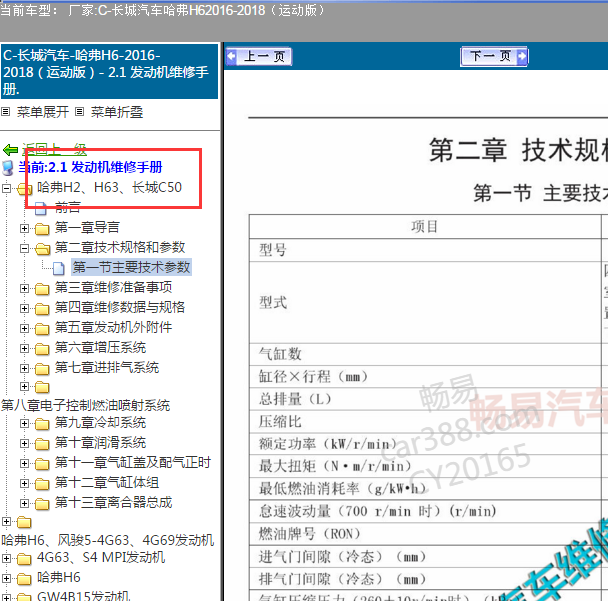Click the 哈弗H6 folder icon

24,579
